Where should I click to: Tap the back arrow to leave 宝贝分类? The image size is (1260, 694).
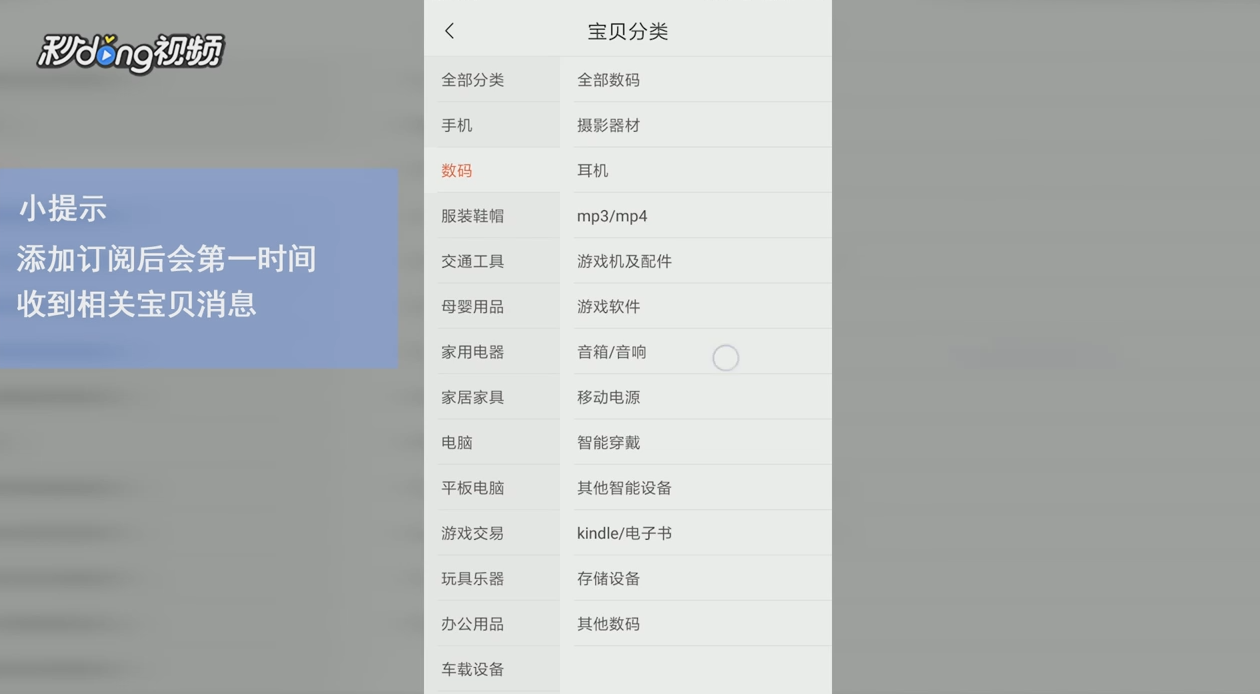(449, 30)
